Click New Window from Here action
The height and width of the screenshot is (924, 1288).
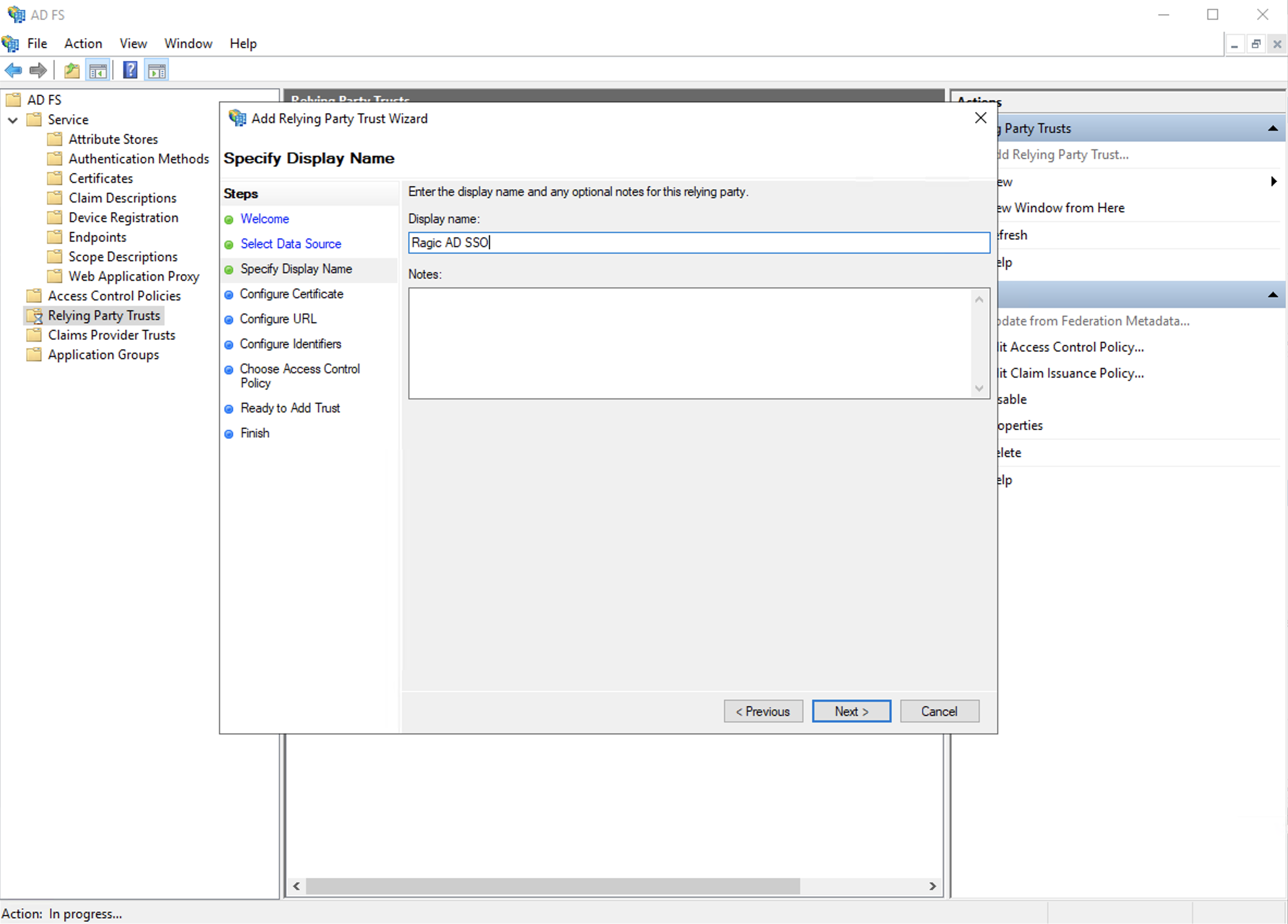click(x=1062, y=208)
